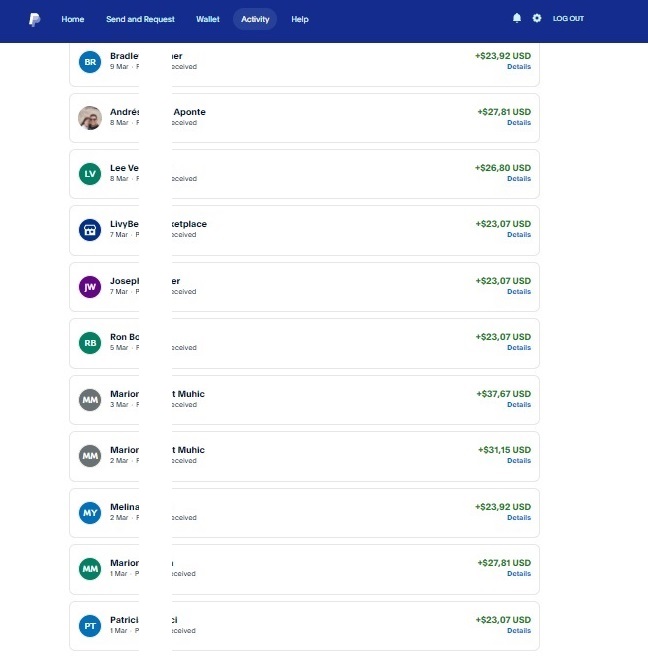Open Details for Patricia's payment
648x662 pixels.
[x=519, y=631]
